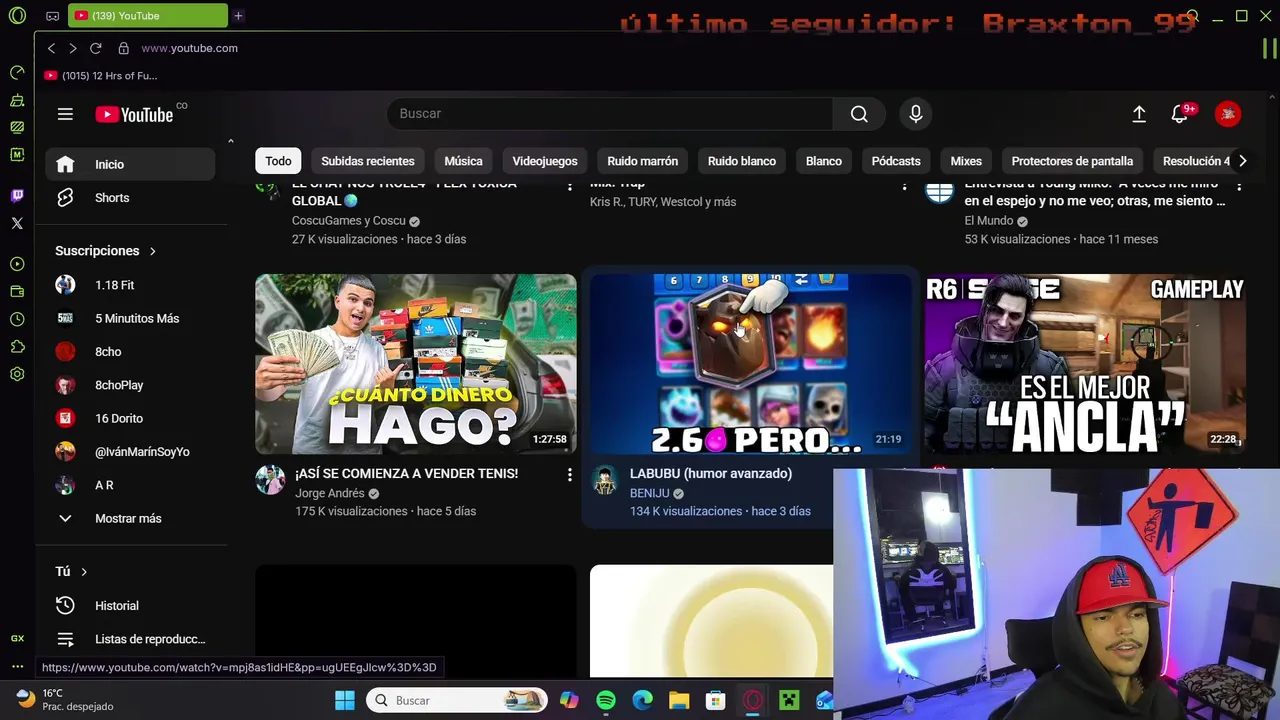This screenshot has height=720, width=1280.
Task: Open the GX Corner gamepad icon
Action: [52, 16]
